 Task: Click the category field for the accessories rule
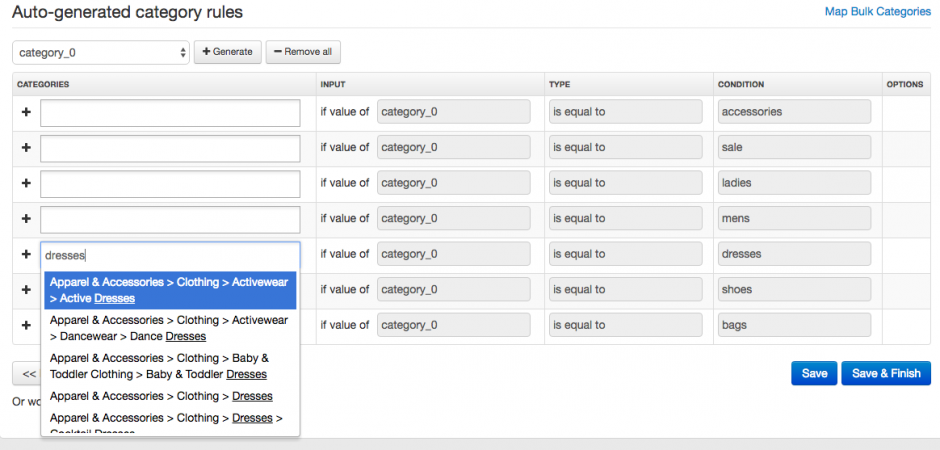click(170, 113)
